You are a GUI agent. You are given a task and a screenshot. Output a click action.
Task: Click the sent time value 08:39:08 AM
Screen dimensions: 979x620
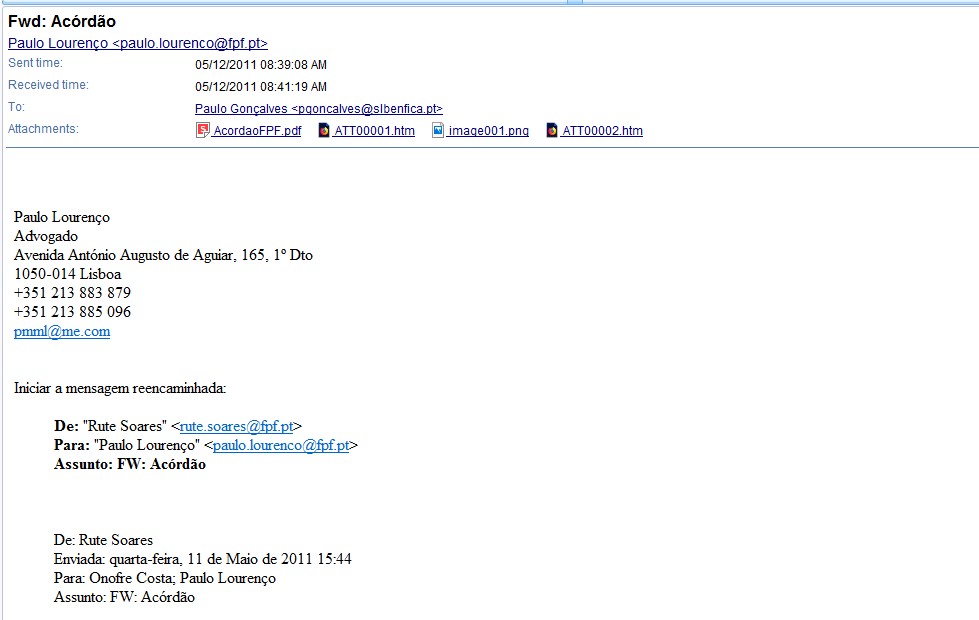click(x=260, y=65)
